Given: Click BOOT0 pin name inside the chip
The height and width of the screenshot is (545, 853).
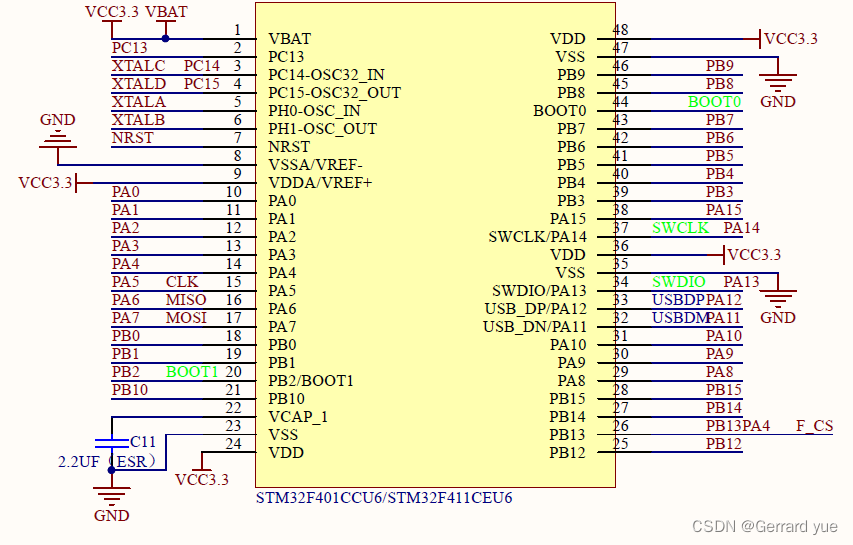Looking at the screenshot, I should tap(560, 111).
